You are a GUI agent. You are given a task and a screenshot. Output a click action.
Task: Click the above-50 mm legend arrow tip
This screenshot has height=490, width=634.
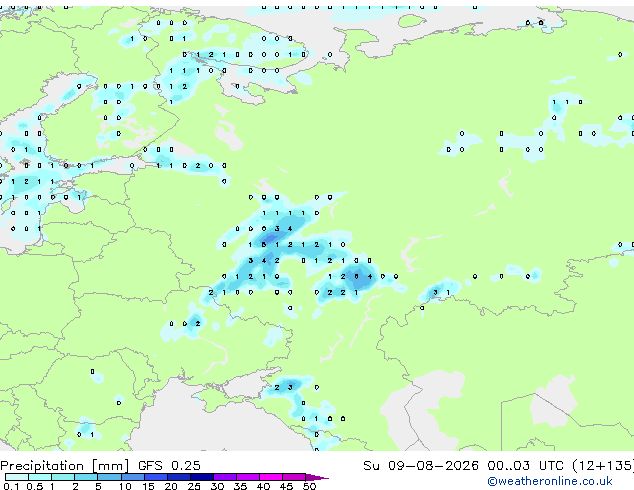click(x=317, y=478)
